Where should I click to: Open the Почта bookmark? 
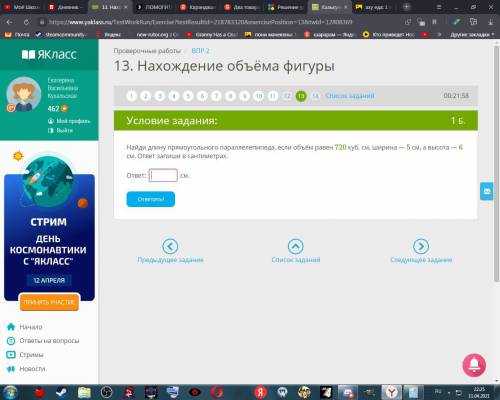[18, 34]
